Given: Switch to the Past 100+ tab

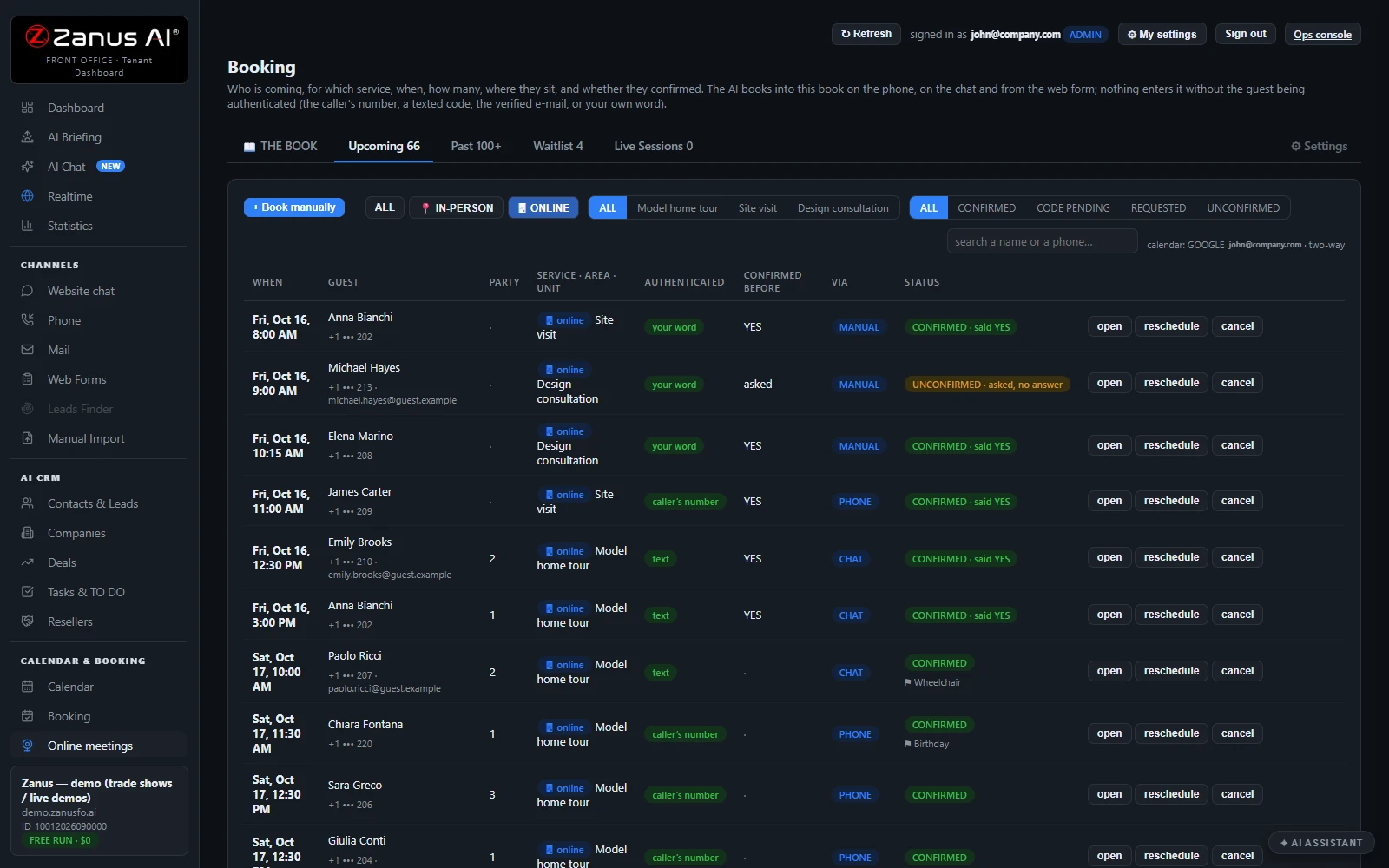Looking at the screenshot, I should 476,146.
